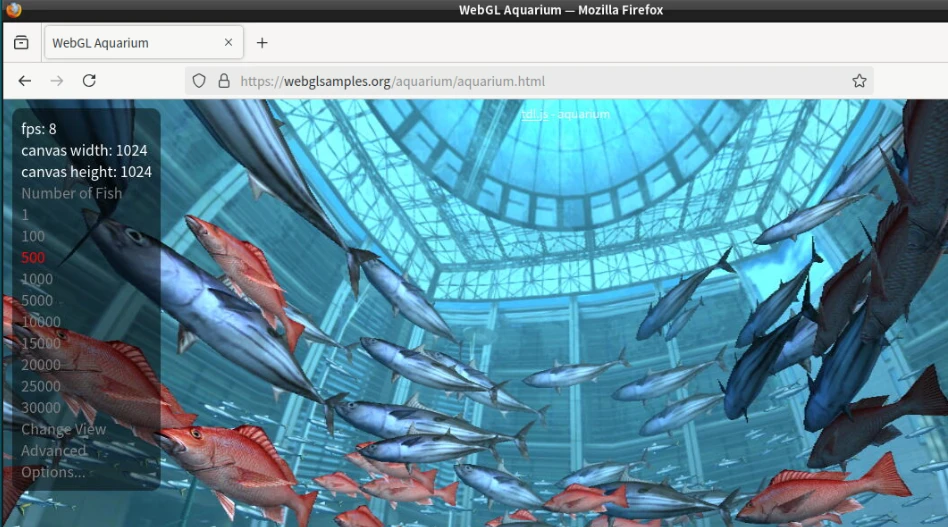The height and width of the screenshot is (527, 948).
Task: Open the tracking protection shield
Action: point(199,81)
